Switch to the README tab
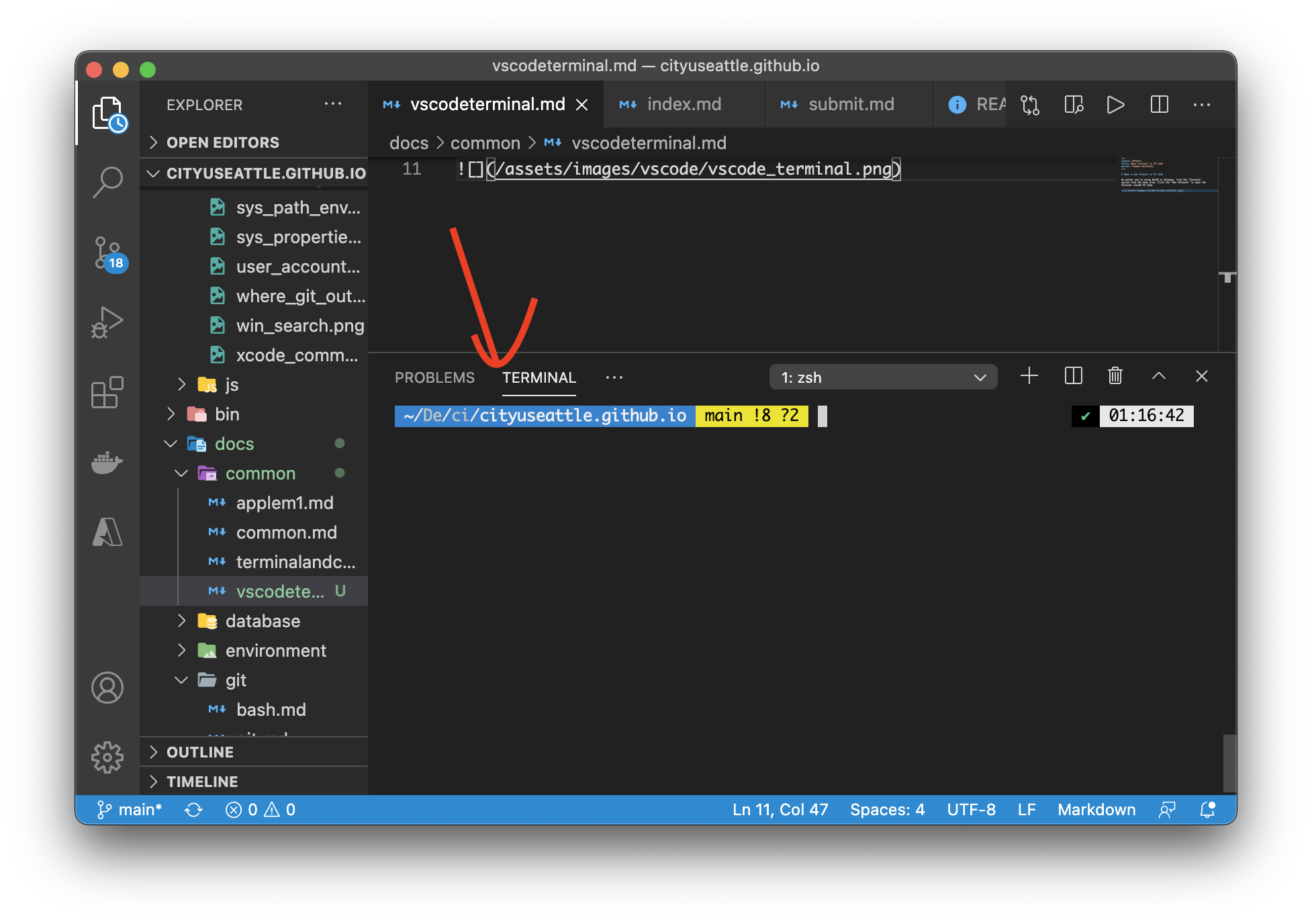This screenshot has width=1312, height=924. pyautogui.click(x=970, y=105)
